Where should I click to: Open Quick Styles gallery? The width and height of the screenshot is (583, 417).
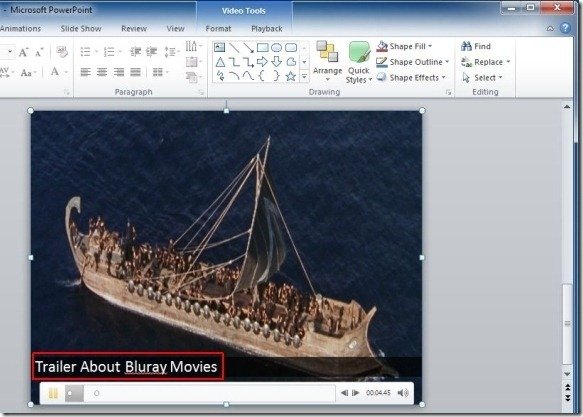tap(359, 62)
